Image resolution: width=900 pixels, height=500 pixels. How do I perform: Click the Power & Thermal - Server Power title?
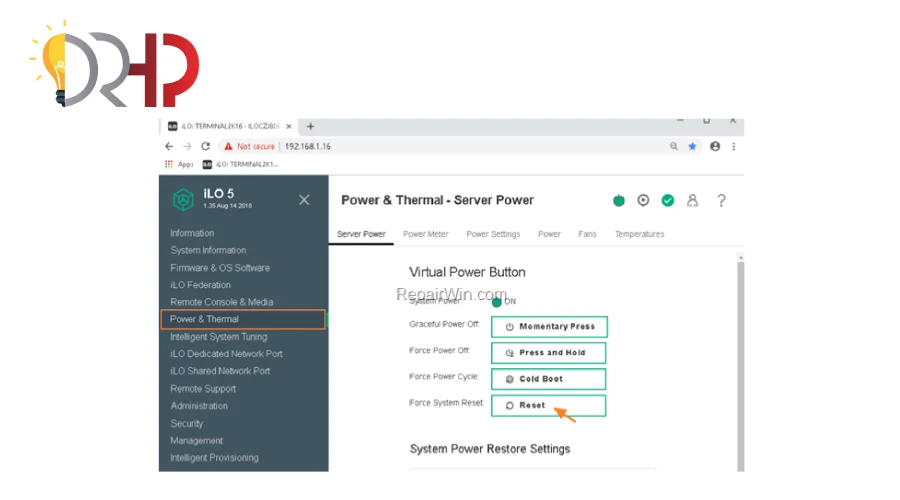tap(437, 200)
